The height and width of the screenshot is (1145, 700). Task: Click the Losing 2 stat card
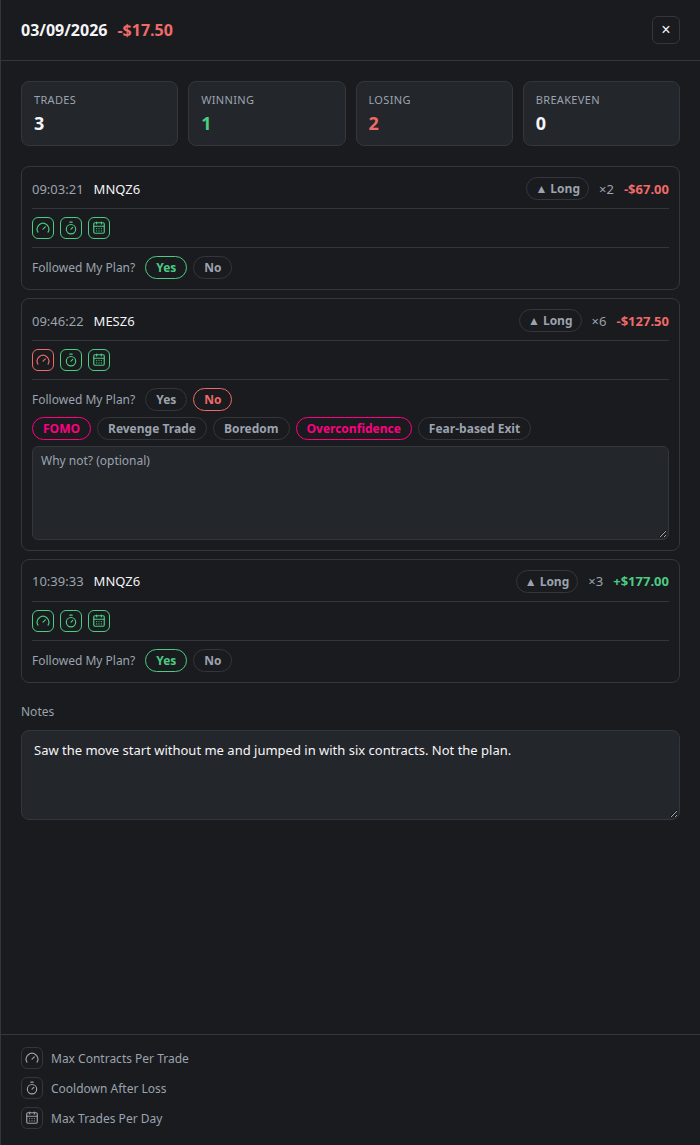tap(434, 113)
